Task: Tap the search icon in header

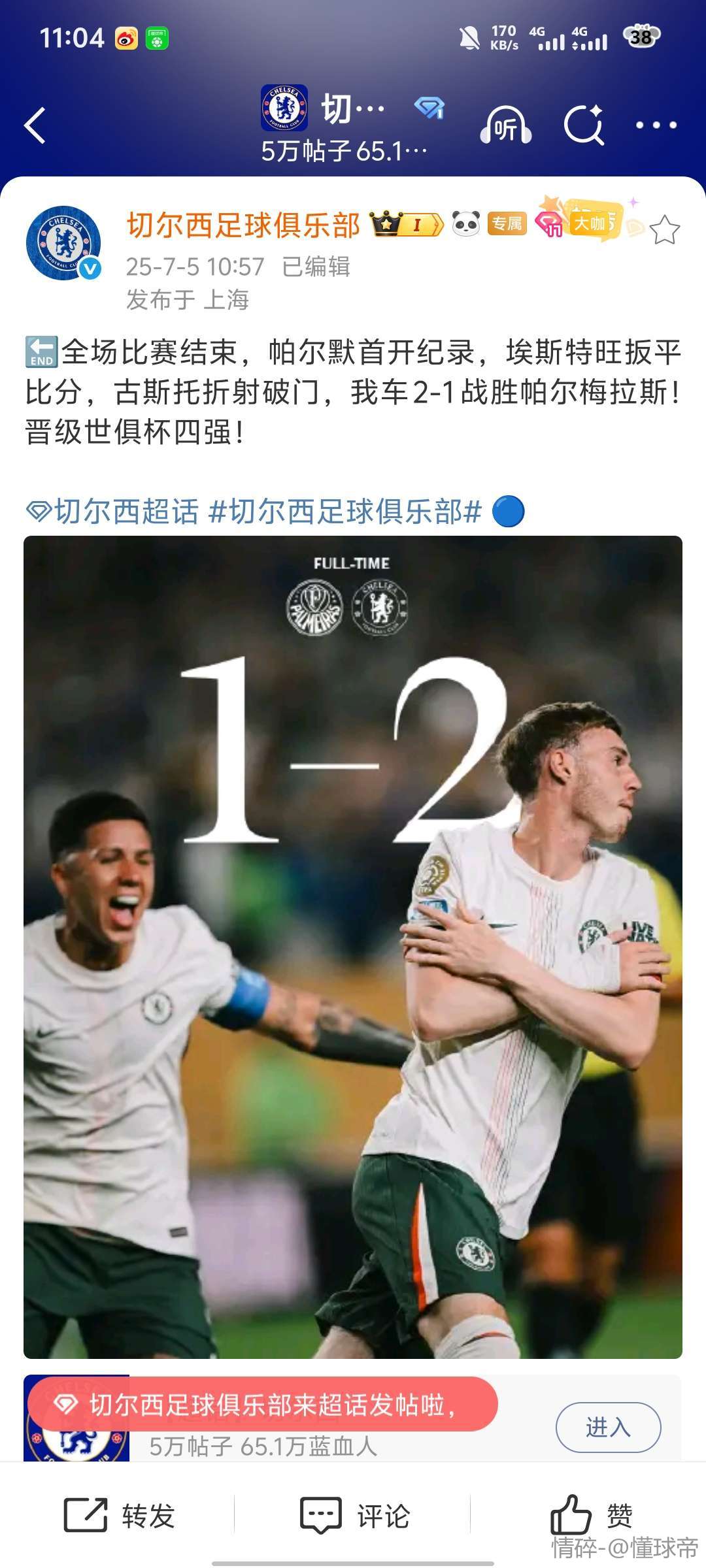Action: pyautogui.click(x=584, y=124)
